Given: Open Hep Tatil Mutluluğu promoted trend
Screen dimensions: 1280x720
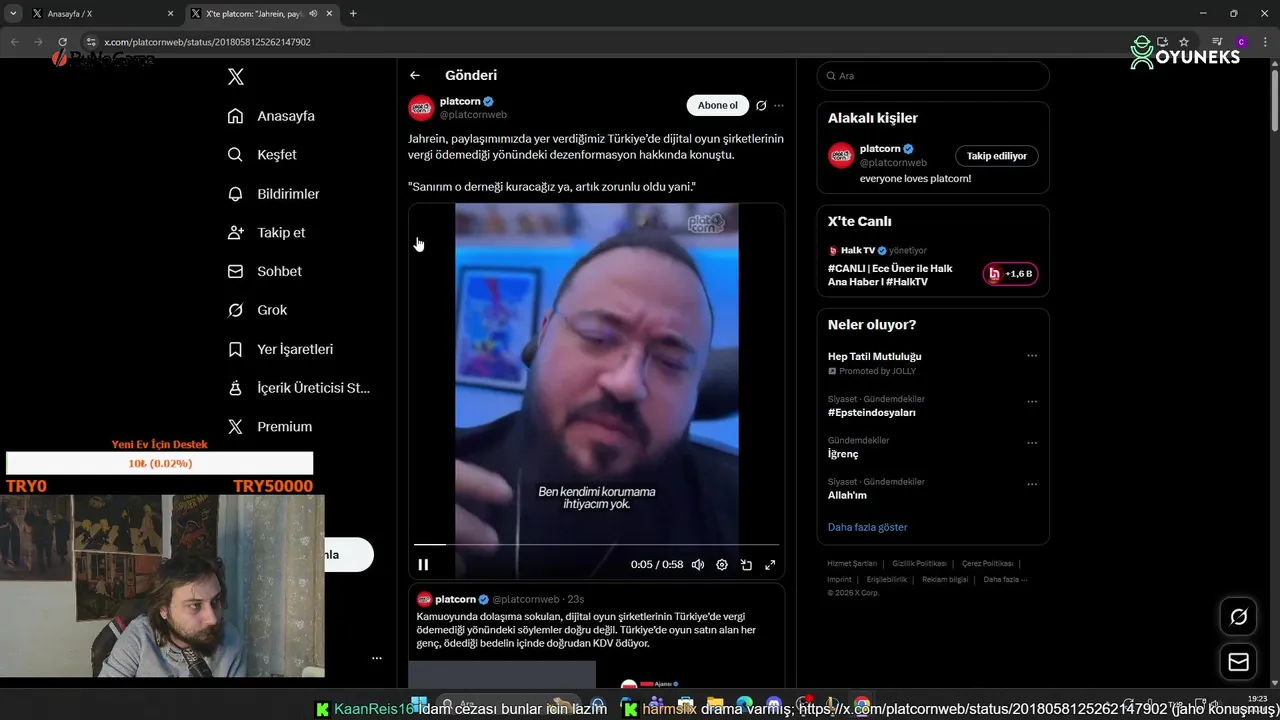Looking at the screenshot, I should (x=874, y=357).
